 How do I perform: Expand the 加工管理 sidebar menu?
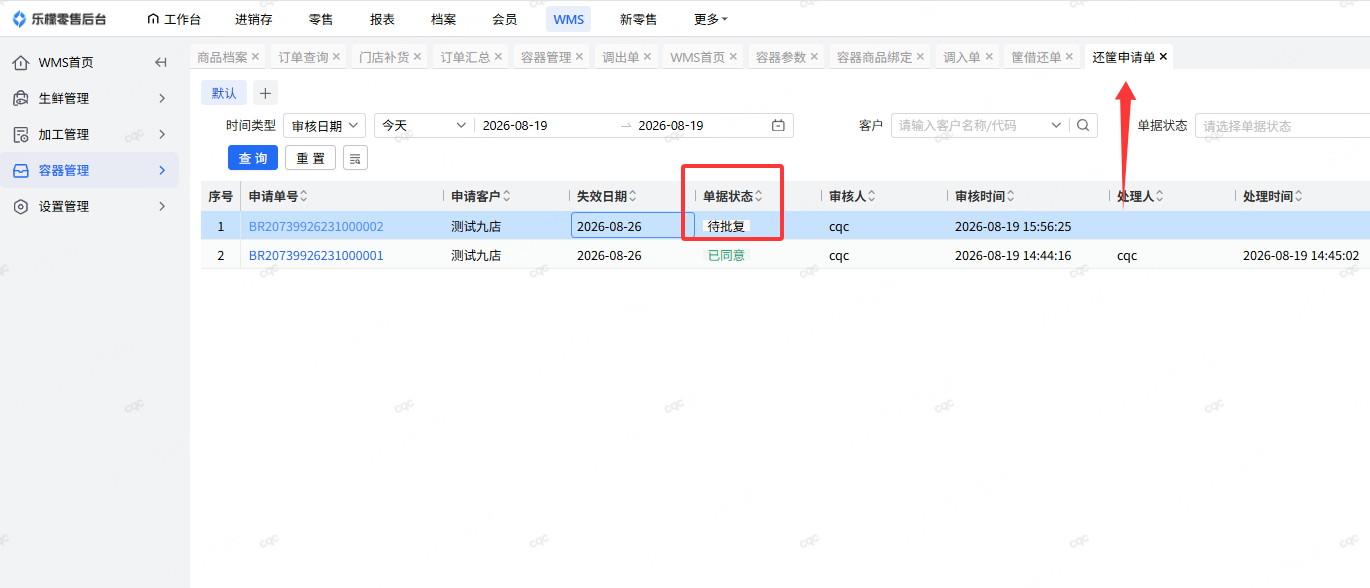tap(162, 135)
